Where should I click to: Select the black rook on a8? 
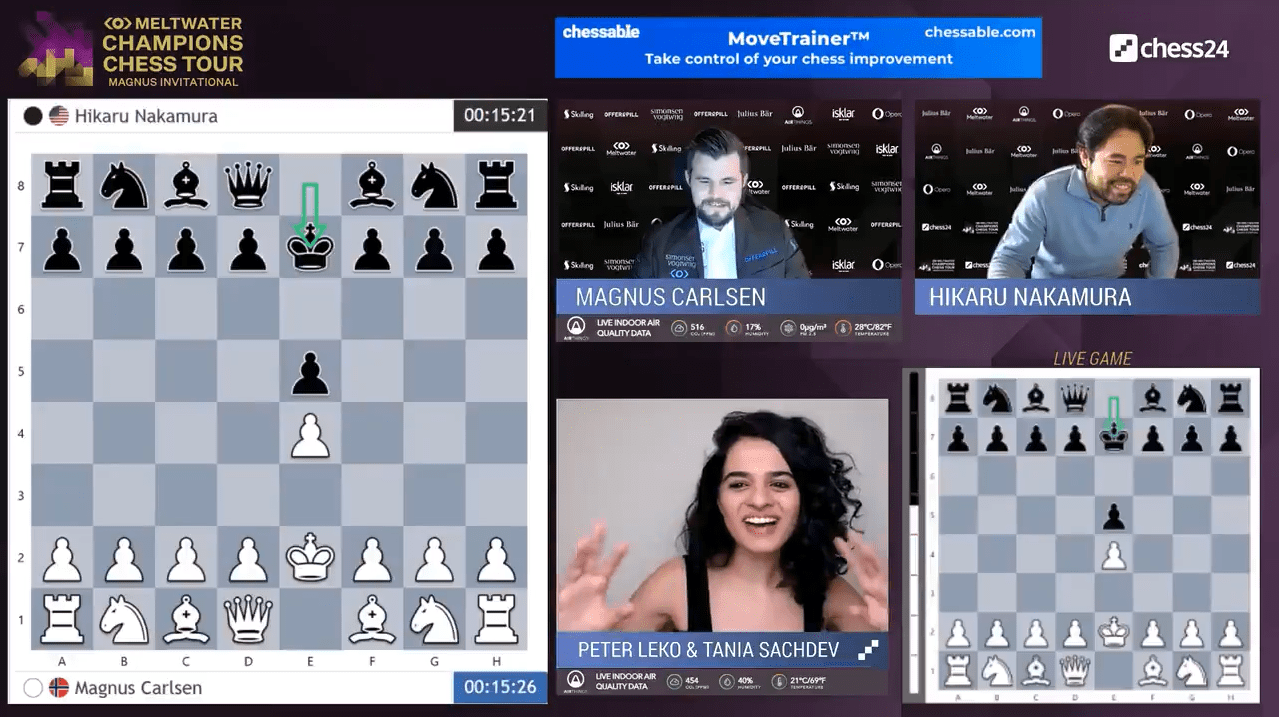click(x=62, y=187)
